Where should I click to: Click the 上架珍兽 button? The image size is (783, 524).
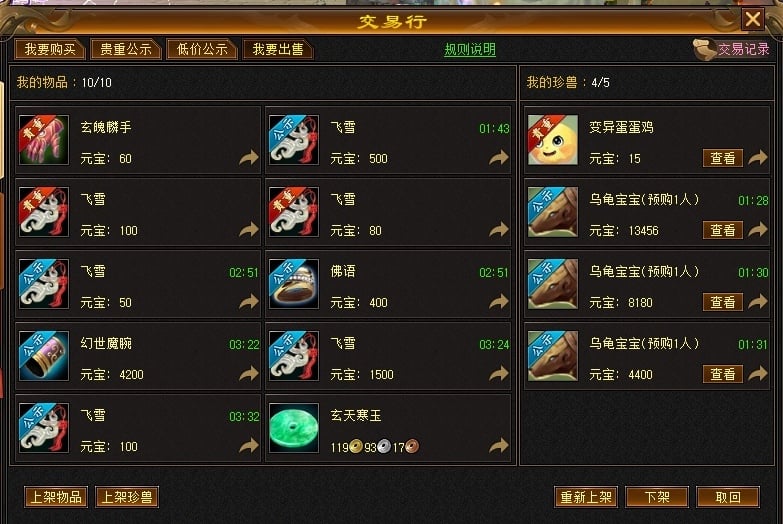point(127,497)
